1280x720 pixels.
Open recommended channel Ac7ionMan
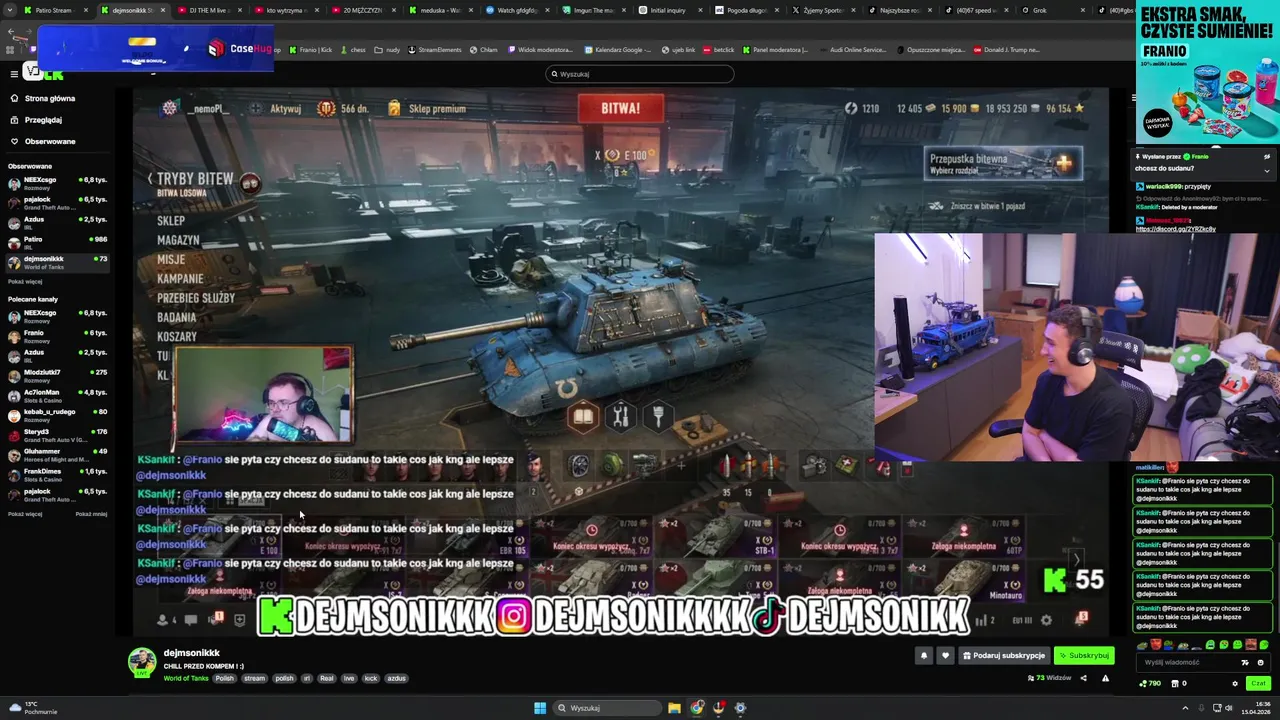coord(58,396)
